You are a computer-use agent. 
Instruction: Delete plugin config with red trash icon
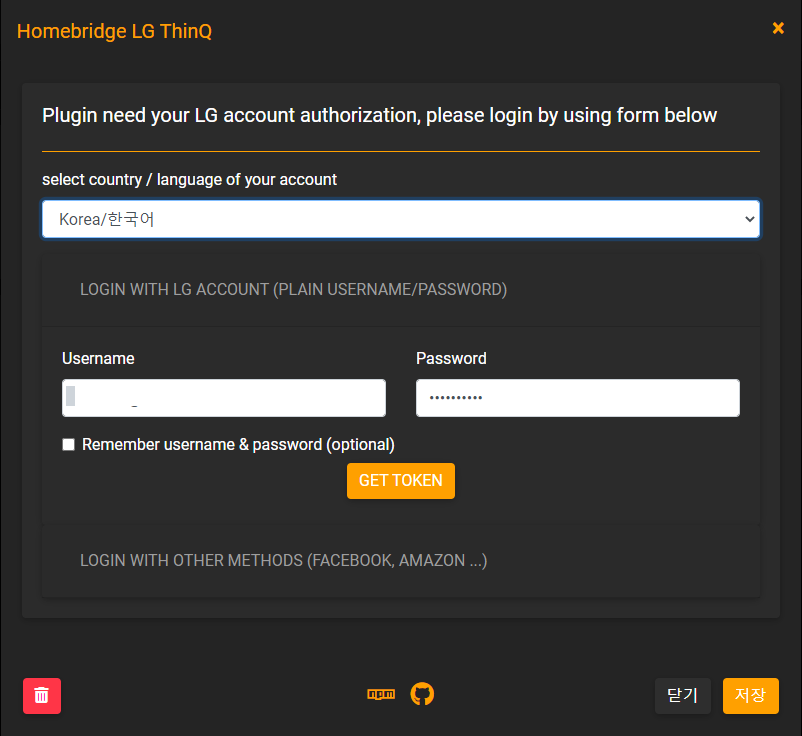pyautogui.click(x=42, y=696)
